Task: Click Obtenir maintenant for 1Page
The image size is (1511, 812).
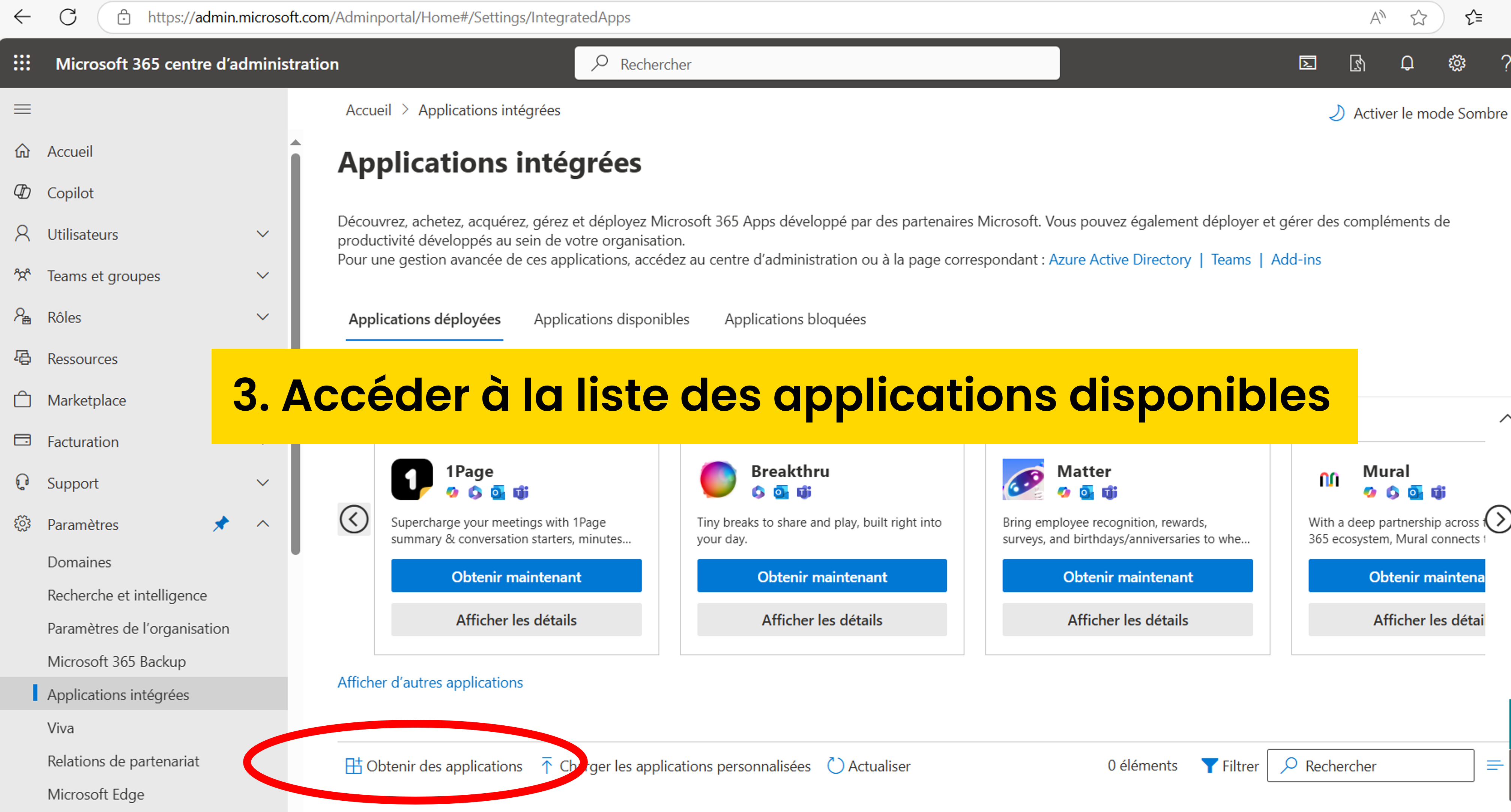Action: point(516,576)
